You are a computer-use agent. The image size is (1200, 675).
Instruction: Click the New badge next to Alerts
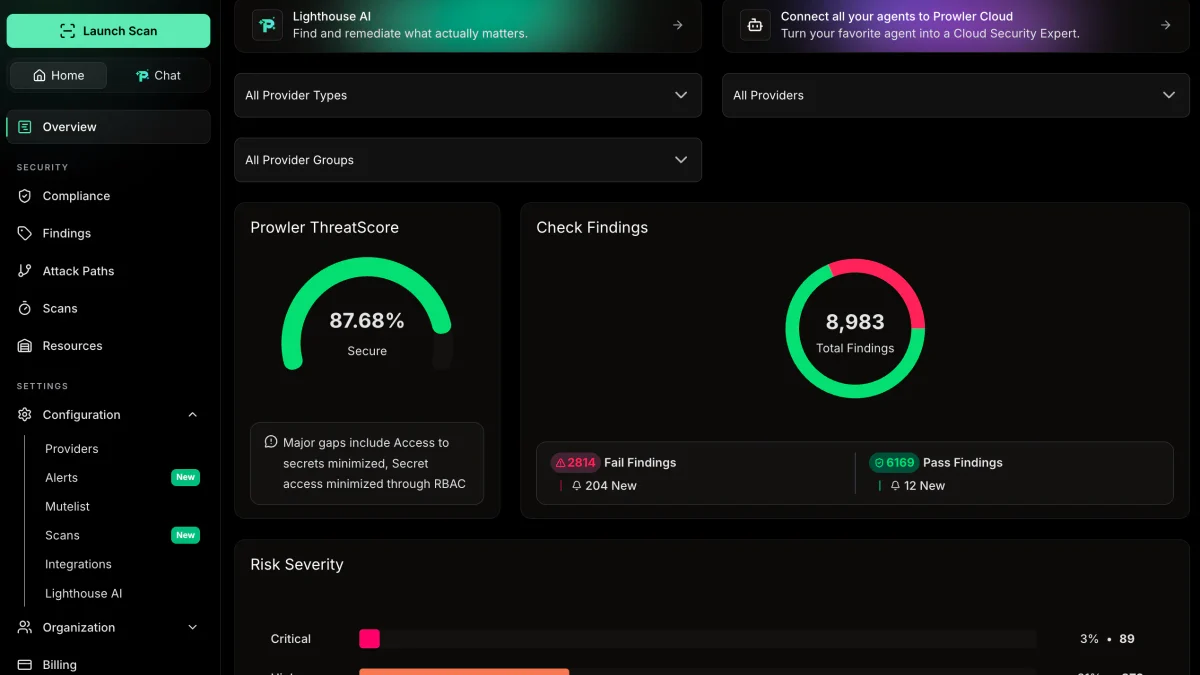tap(186, 478)
